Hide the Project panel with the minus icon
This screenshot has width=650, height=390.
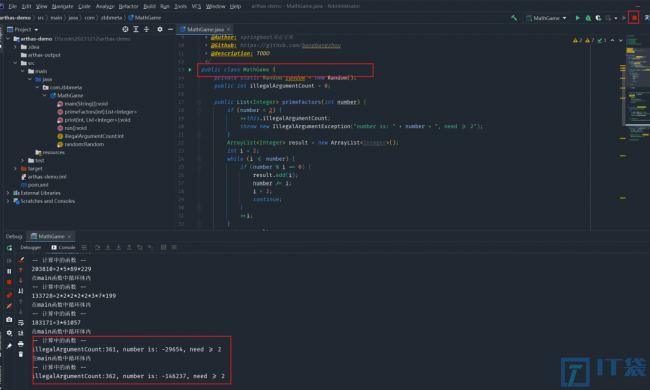click(170, 29)
